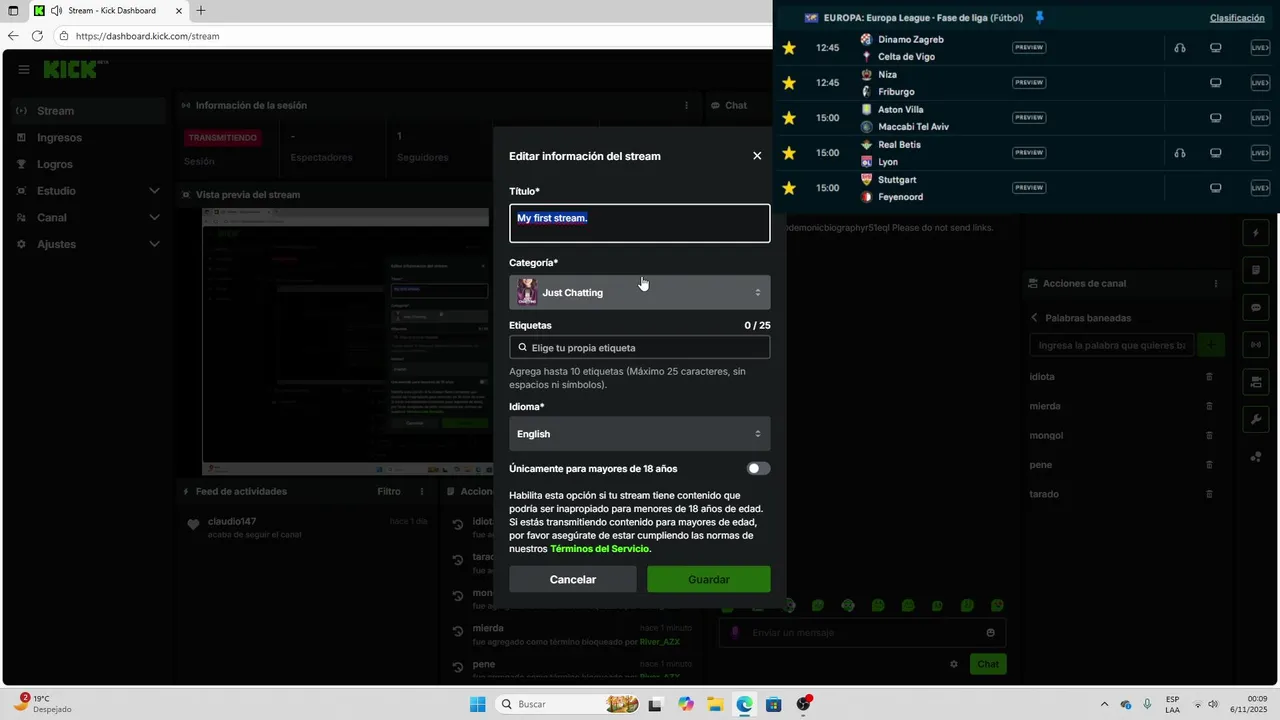The image size is (1280, 720).
Task: Click the chat message input field
Action: (x=862, y=633)
